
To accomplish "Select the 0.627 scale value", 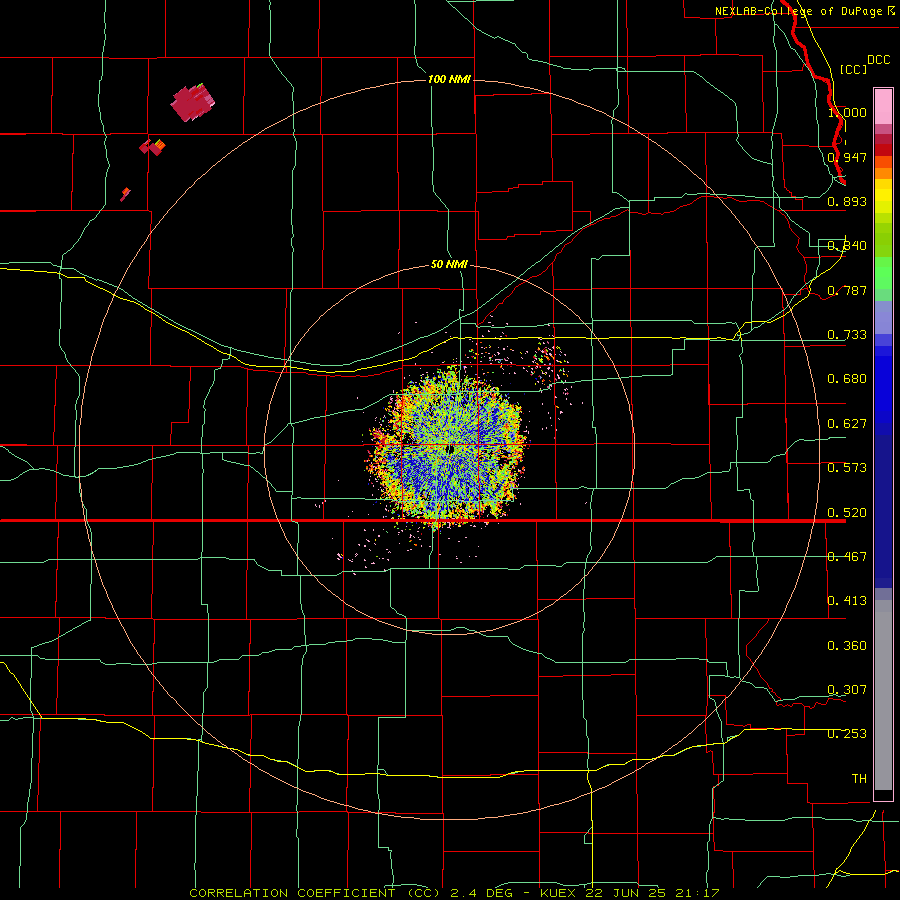I will pyautogui.click(x=847, y=424).
